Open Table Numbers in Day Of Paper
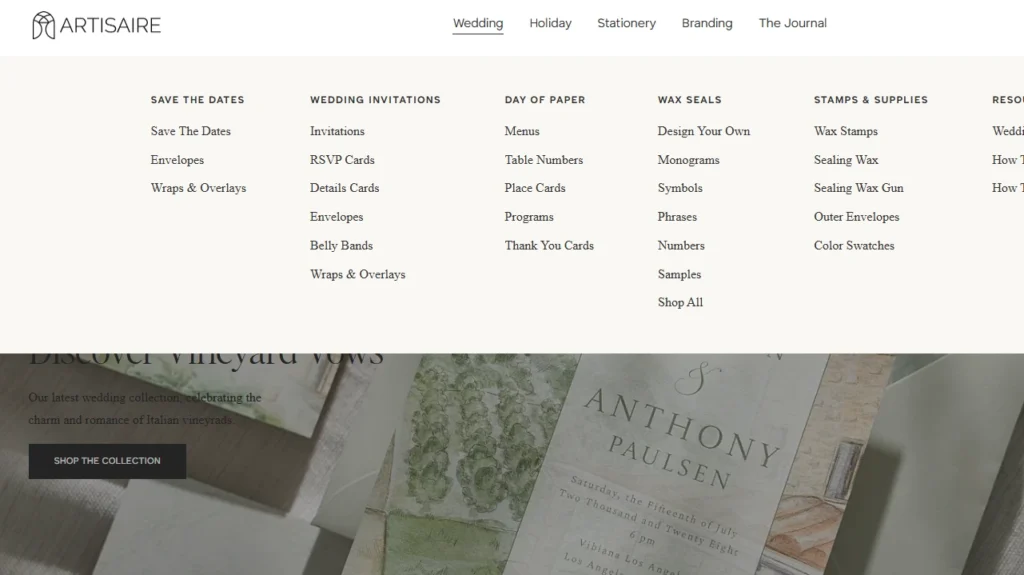1024x575 pixels. click(543, 160)
